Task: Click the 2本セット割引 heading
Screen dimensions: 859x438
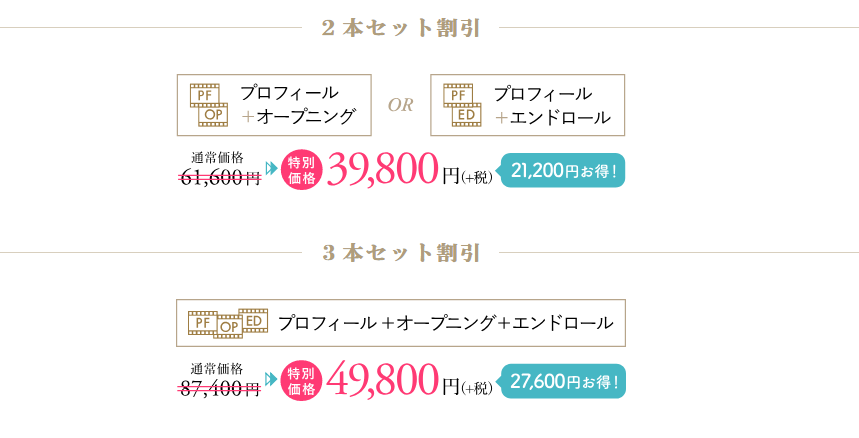Action: click(x=402, y=28)
